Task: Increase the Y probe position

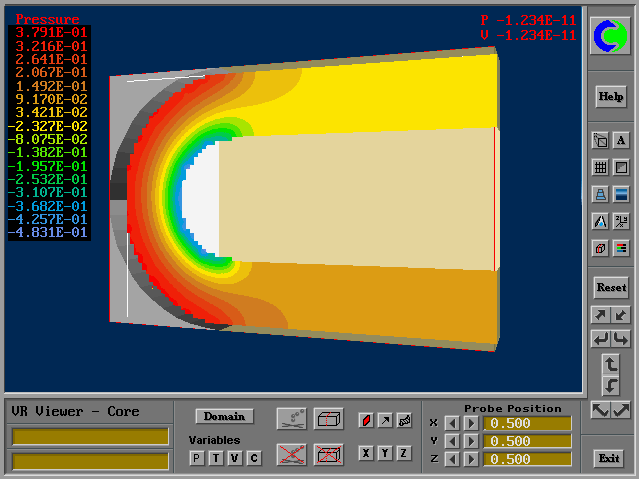Action: click(470, 441)
